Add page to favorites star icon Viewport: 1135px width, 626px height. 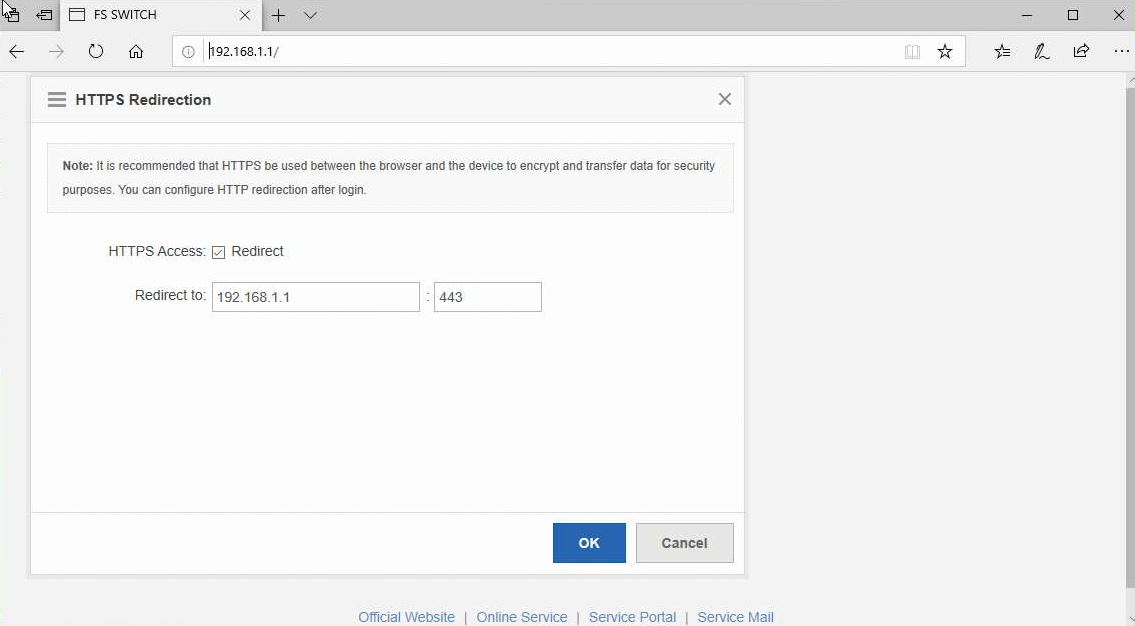point(945,51)
